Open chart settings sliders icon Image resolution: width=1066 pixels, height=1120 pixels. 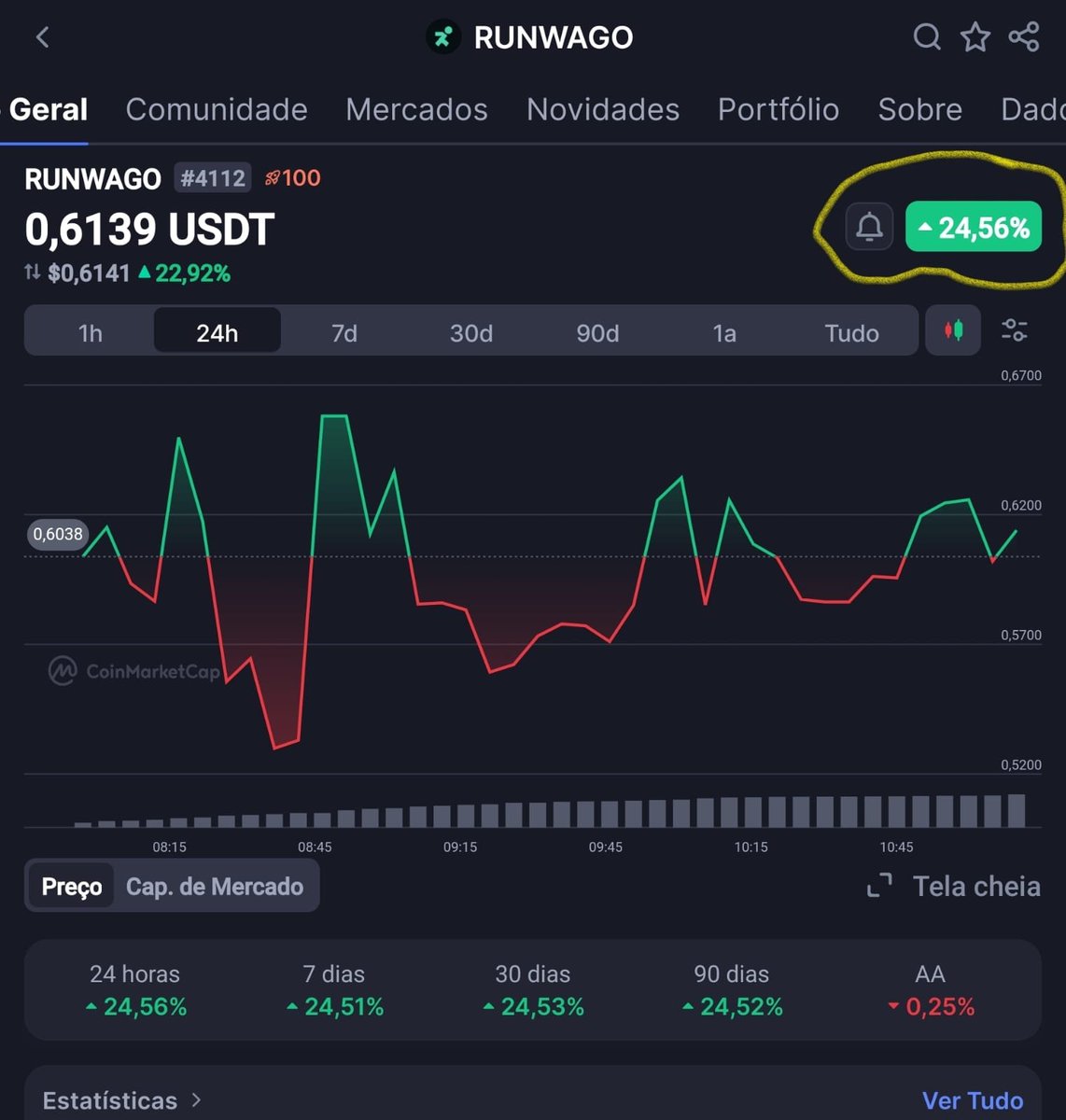pyautogui.click(x=1015, y=330)
